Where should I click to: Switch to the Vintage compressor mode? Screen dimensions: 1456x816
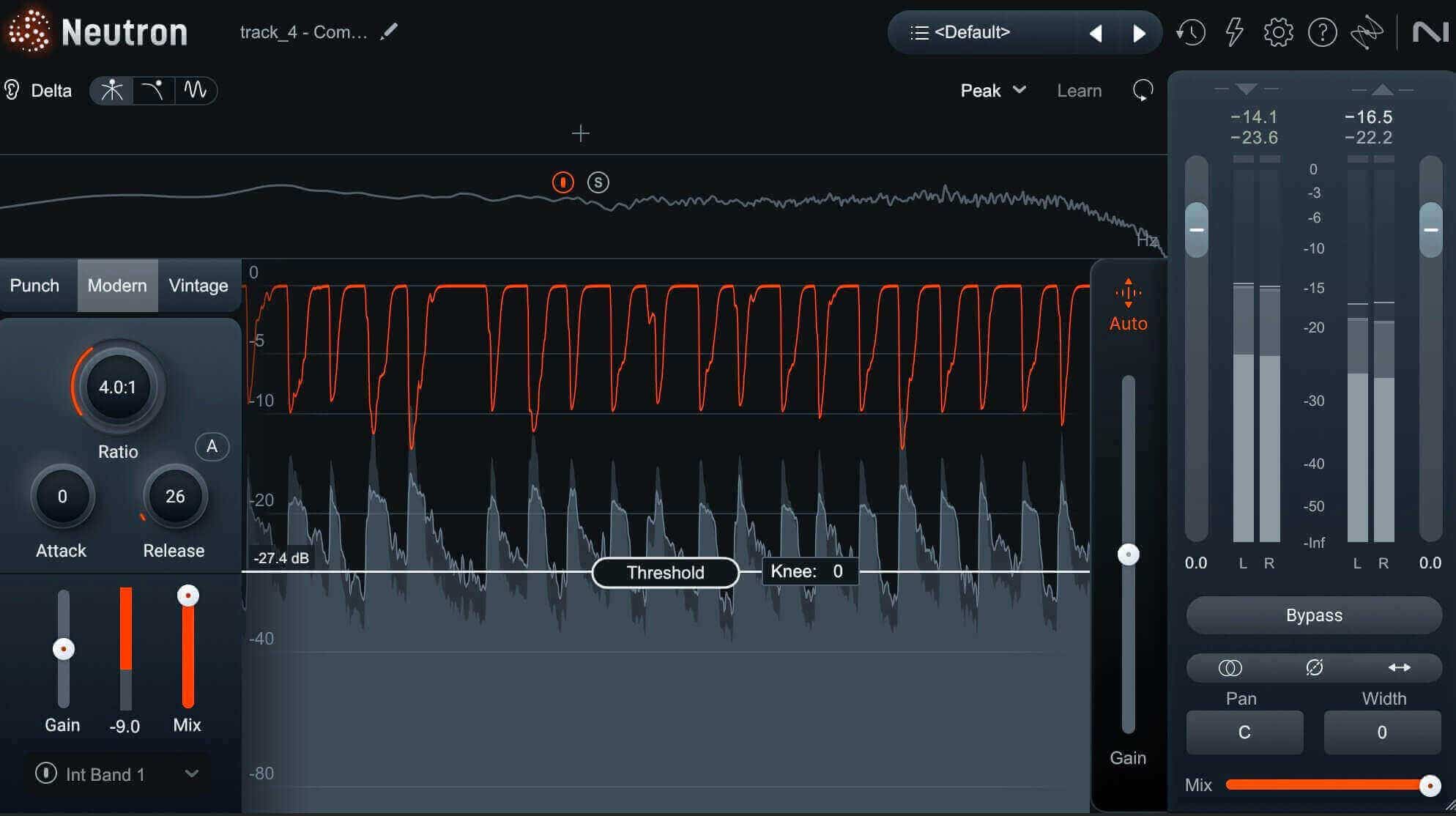pyautogui.click(x=198, y=286)
